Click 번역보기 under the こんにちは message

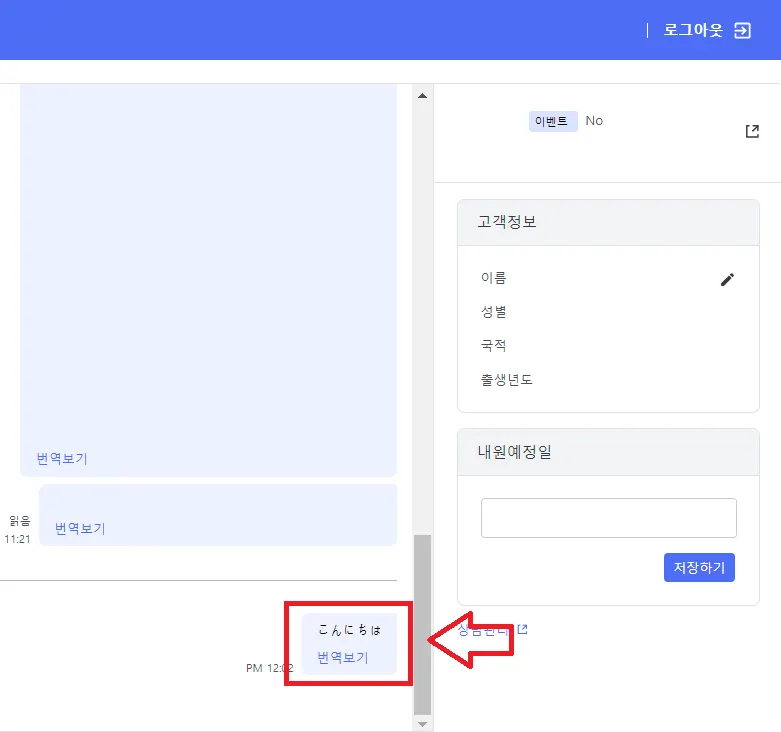pyautogui.click(x=343, y=658)
